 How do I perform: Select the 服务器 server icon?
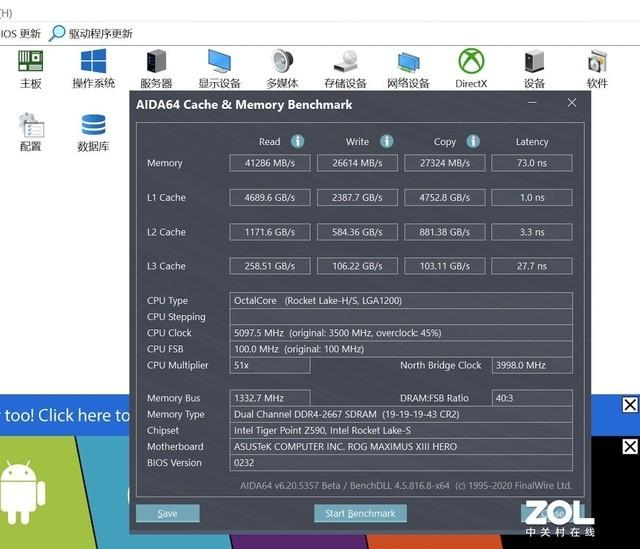(156, 61)
